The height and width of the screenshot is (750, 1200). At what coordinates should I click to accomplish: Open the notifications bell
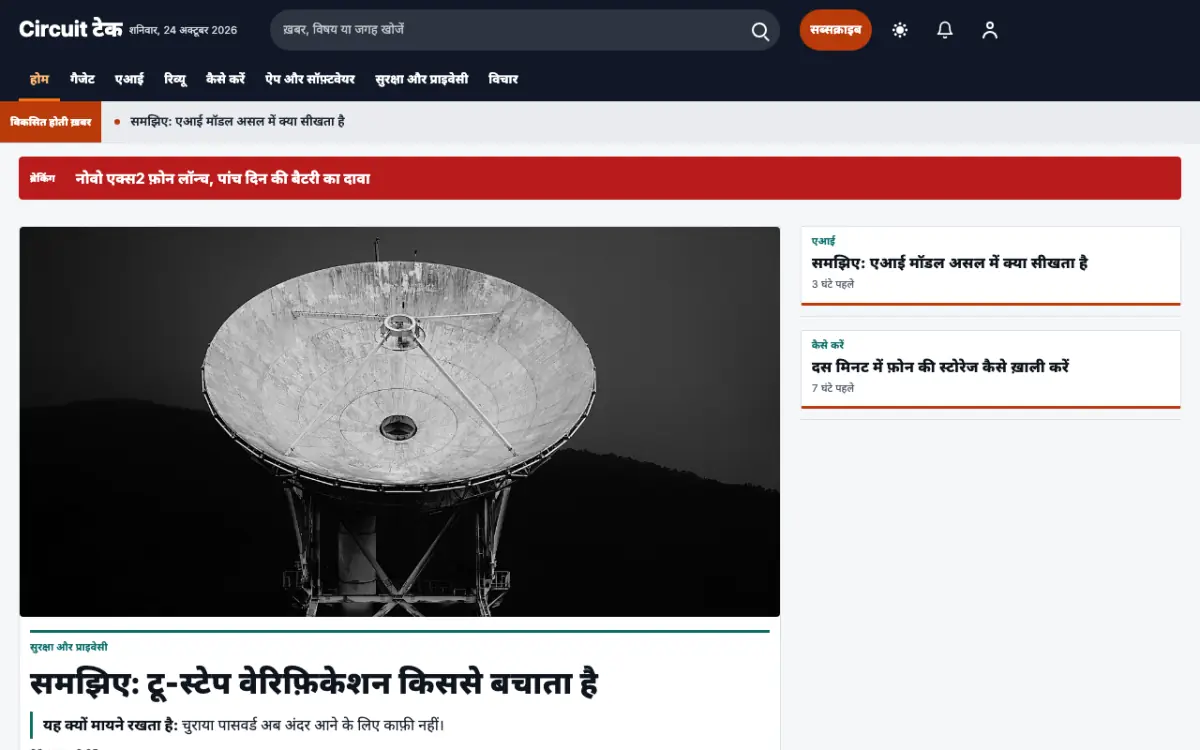[x=945, y=30]
